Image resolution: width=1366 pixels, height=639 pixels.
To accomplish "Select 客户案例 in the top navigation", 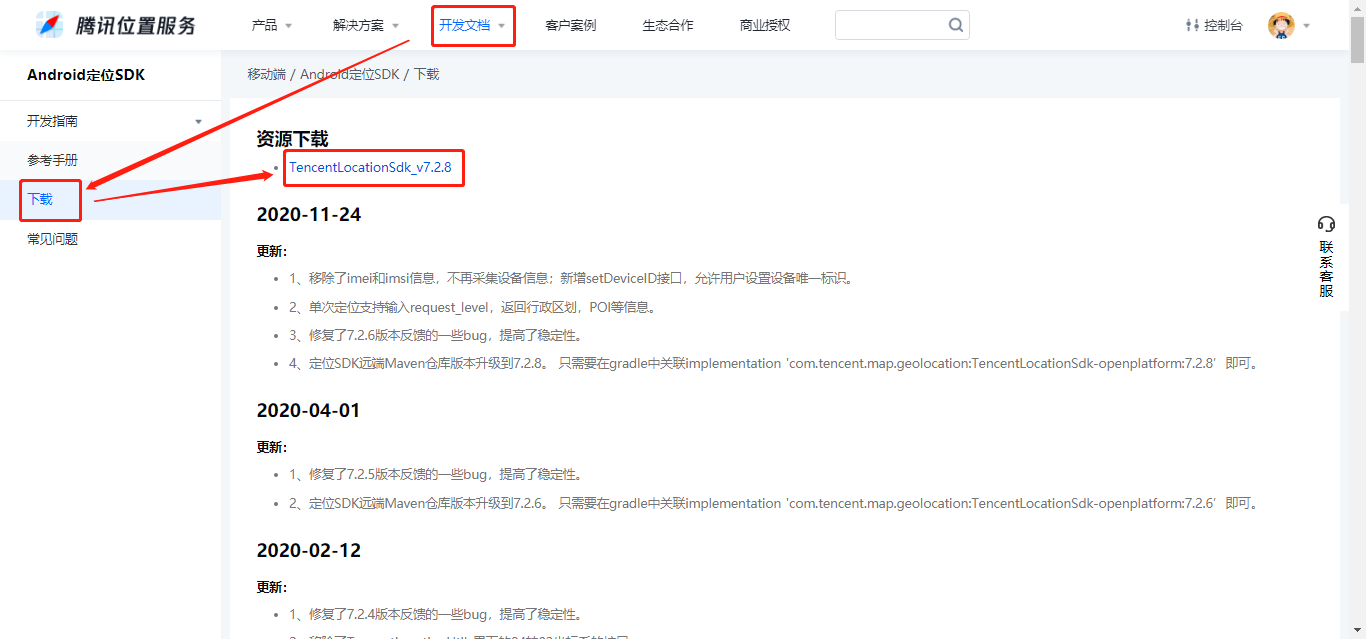I will pos(570,24).
